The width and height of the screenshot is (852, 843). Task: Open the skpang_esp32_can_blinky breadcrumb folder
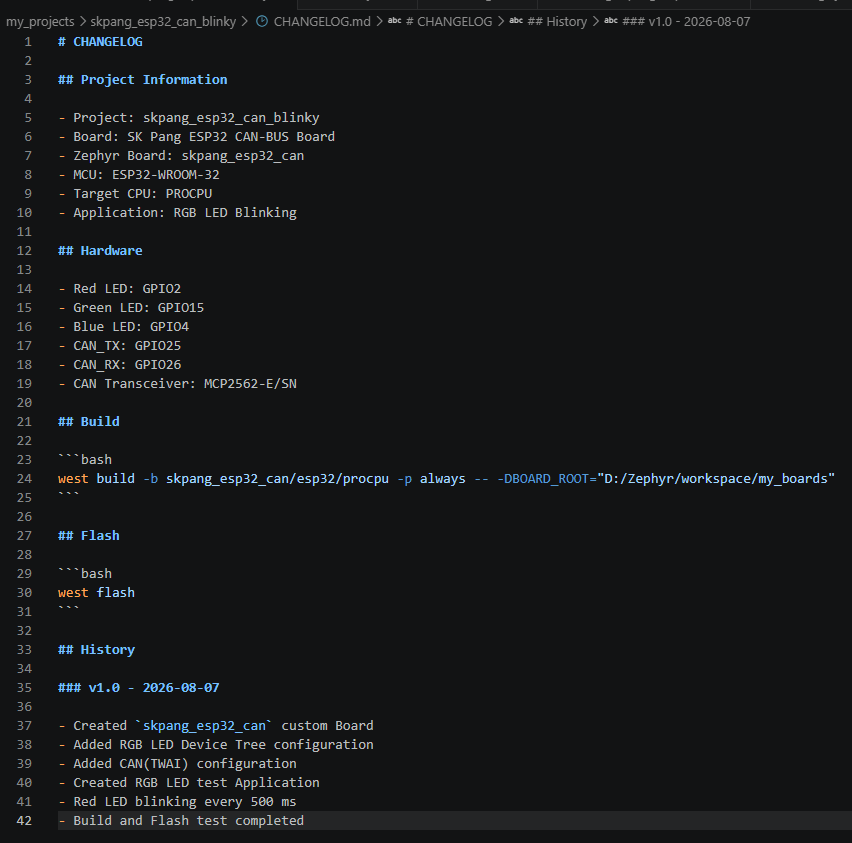[x=163, y=22]
